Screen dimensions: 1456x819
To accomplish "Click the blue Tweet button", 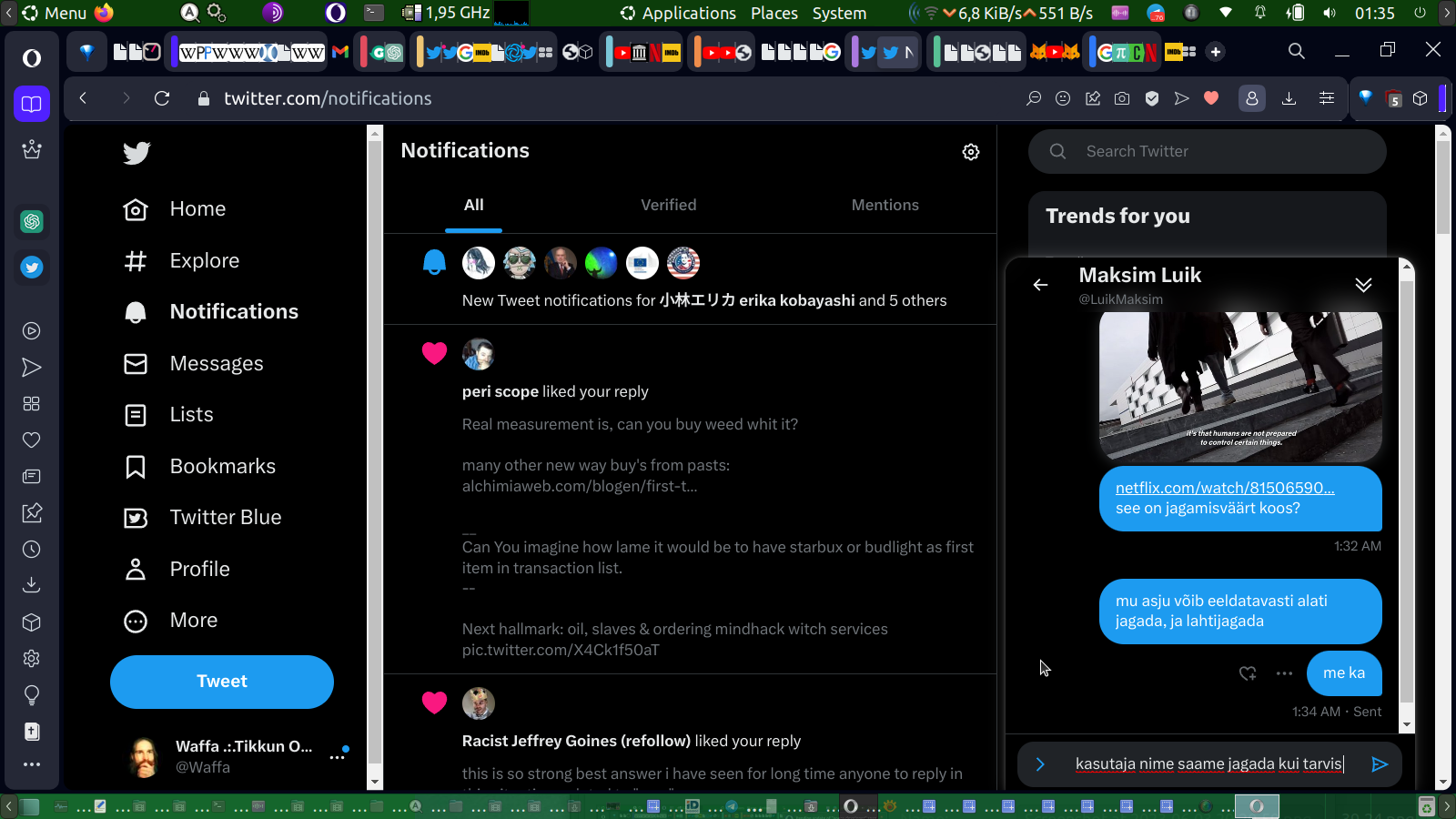I will 222,682.
